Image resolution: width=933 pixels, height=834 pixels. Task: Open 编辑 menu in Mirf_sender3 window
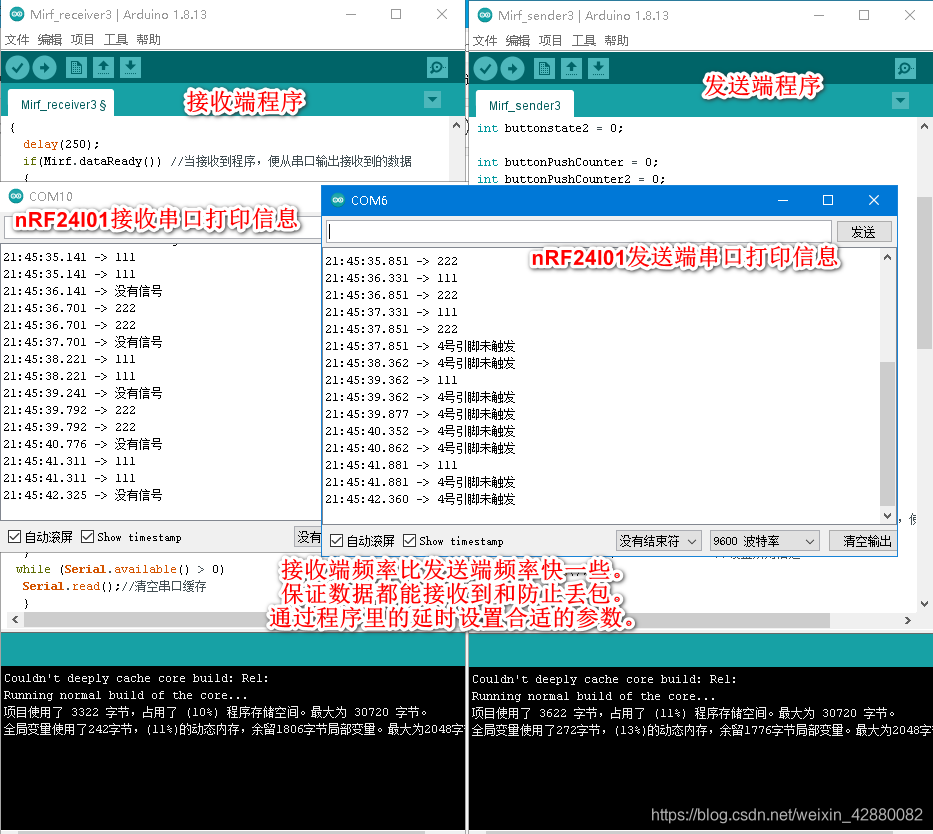coord(517,40)
